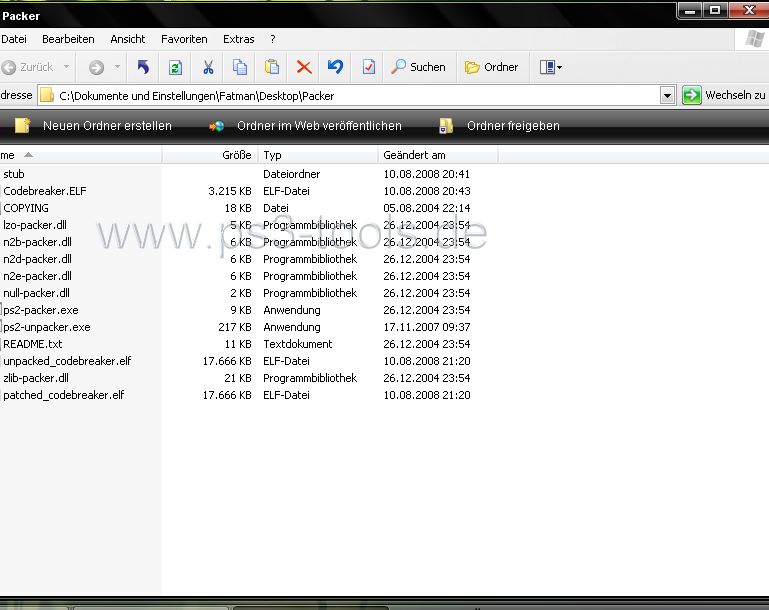
Task: Click the clipboard paste icon
Action: tap(272, 67)
